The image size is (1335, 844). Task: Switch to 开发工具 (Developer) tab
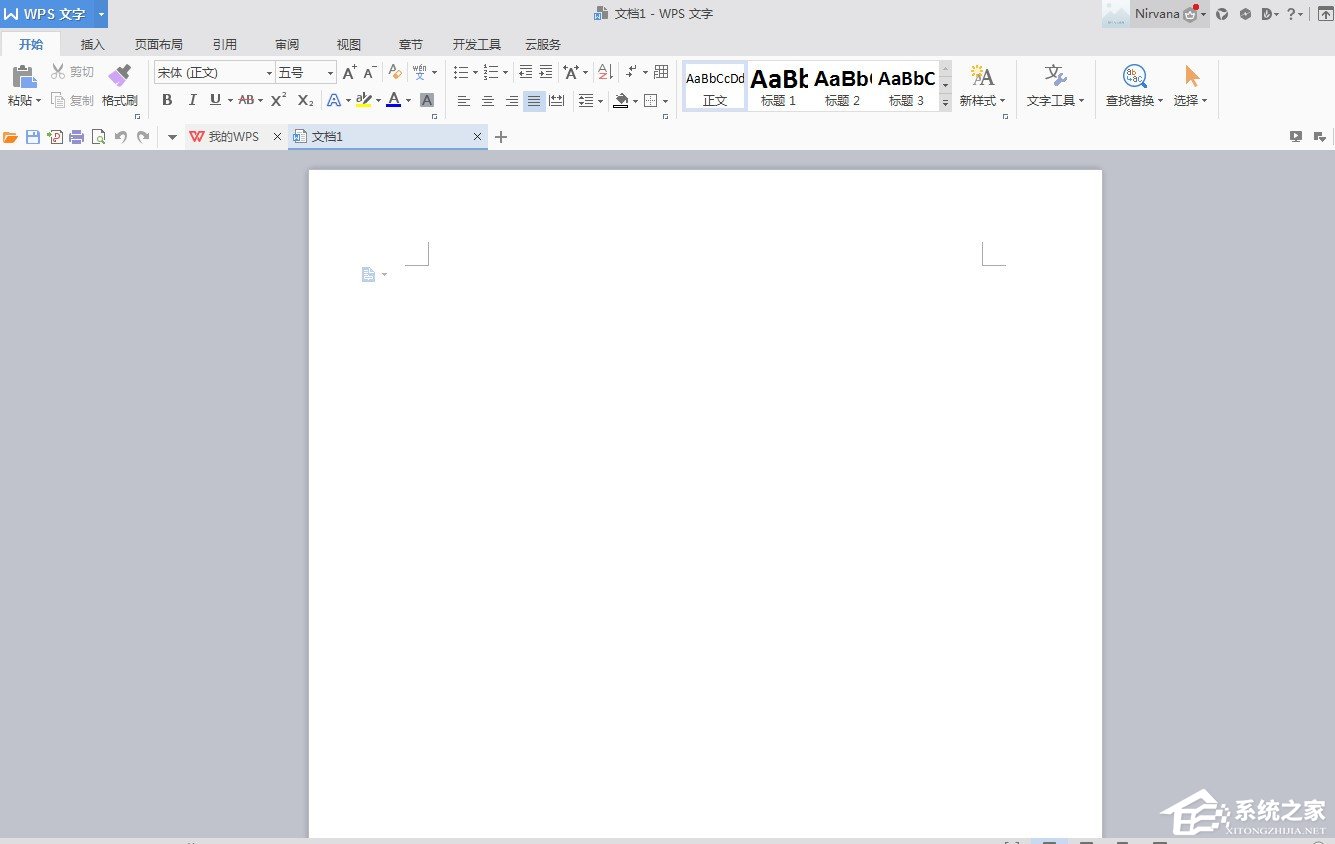pos(477,45)
